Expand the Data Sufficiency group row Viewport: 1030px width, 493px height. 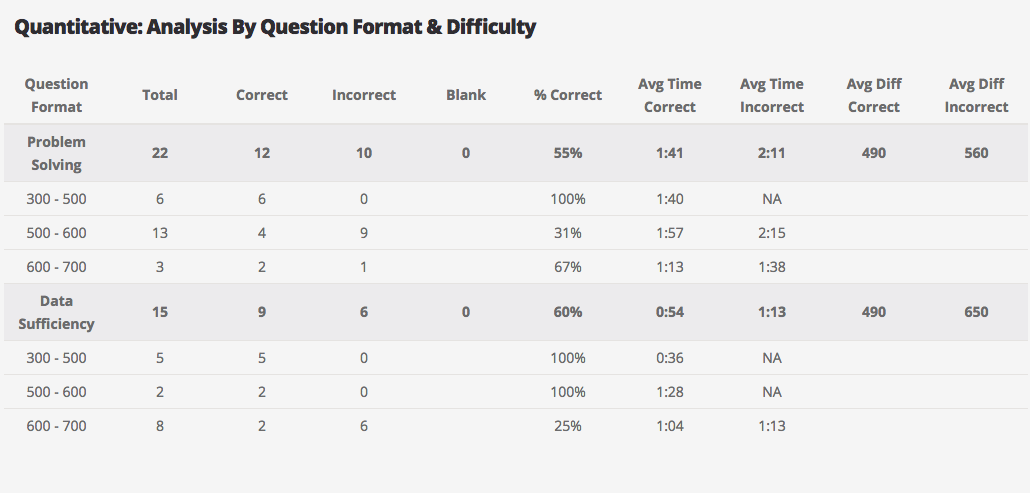coord(56,312)
